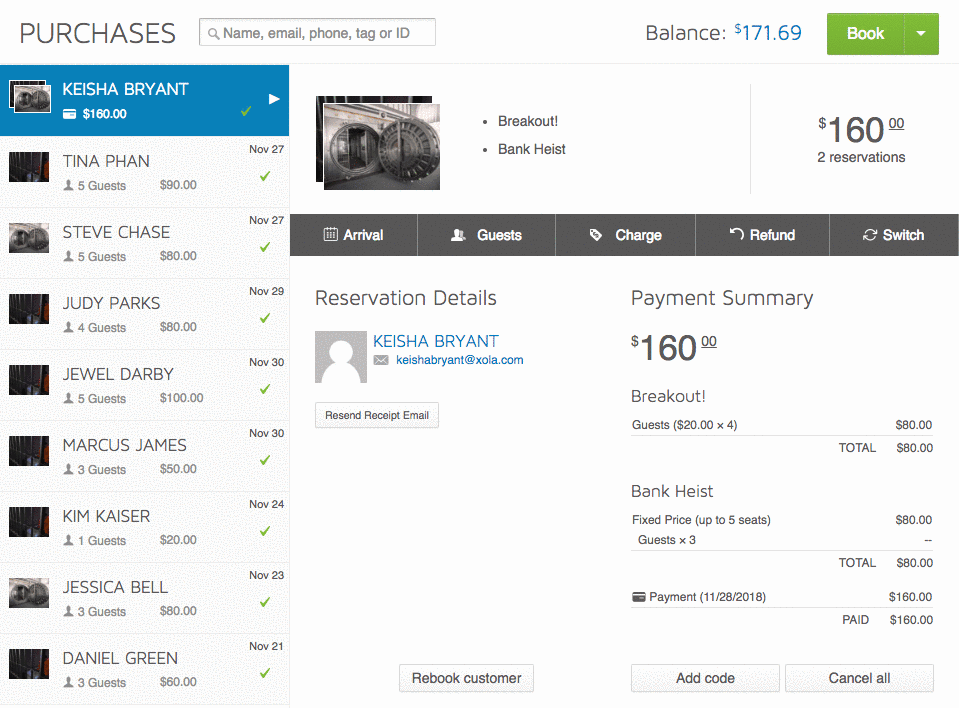
Task: Click the envelope email icon
Action: [381, 360]
